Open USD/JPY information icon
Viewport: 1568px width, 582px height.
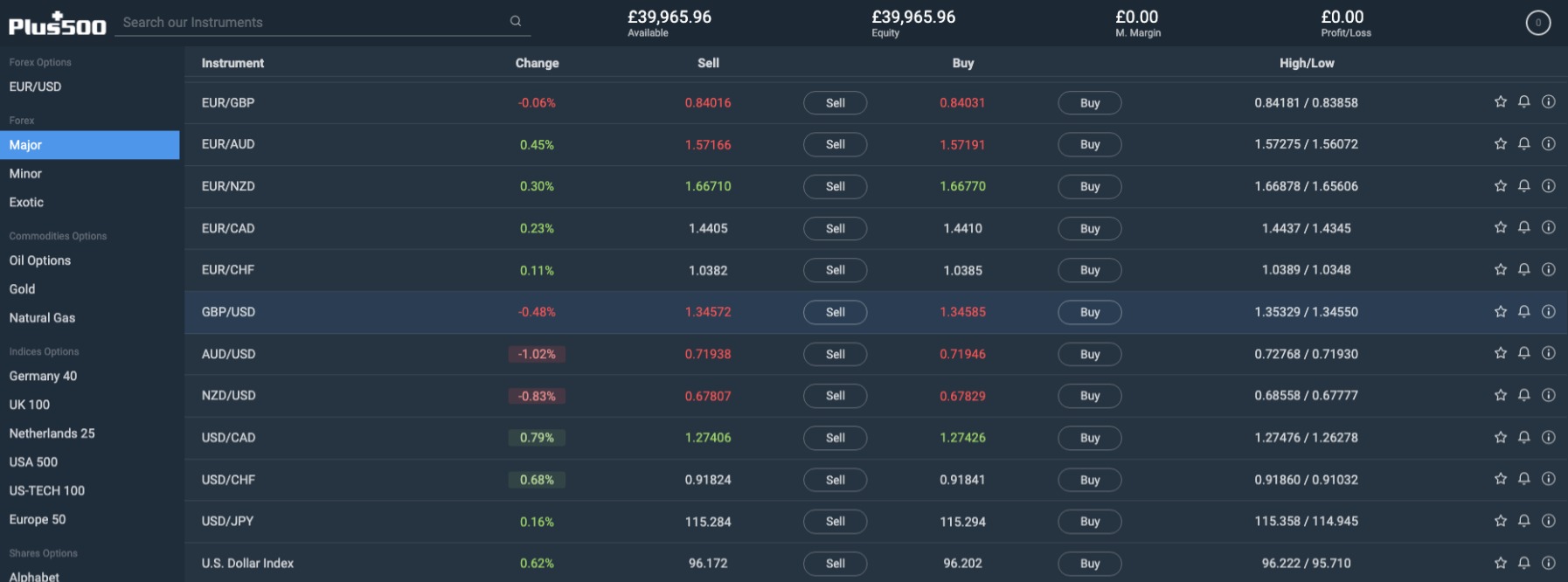click(x=1549, y=521)
